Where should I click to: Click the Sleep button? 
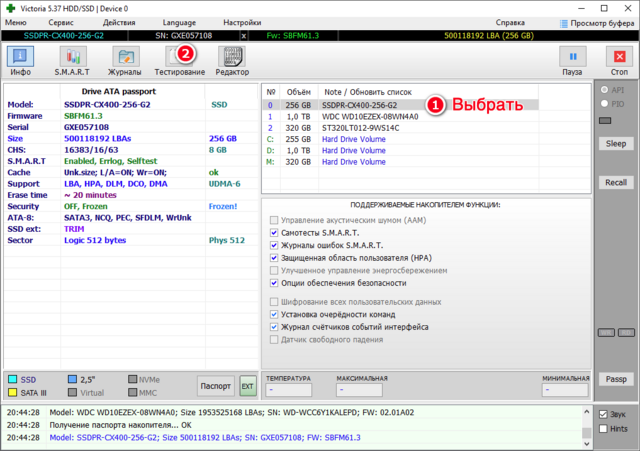point(614,143)
